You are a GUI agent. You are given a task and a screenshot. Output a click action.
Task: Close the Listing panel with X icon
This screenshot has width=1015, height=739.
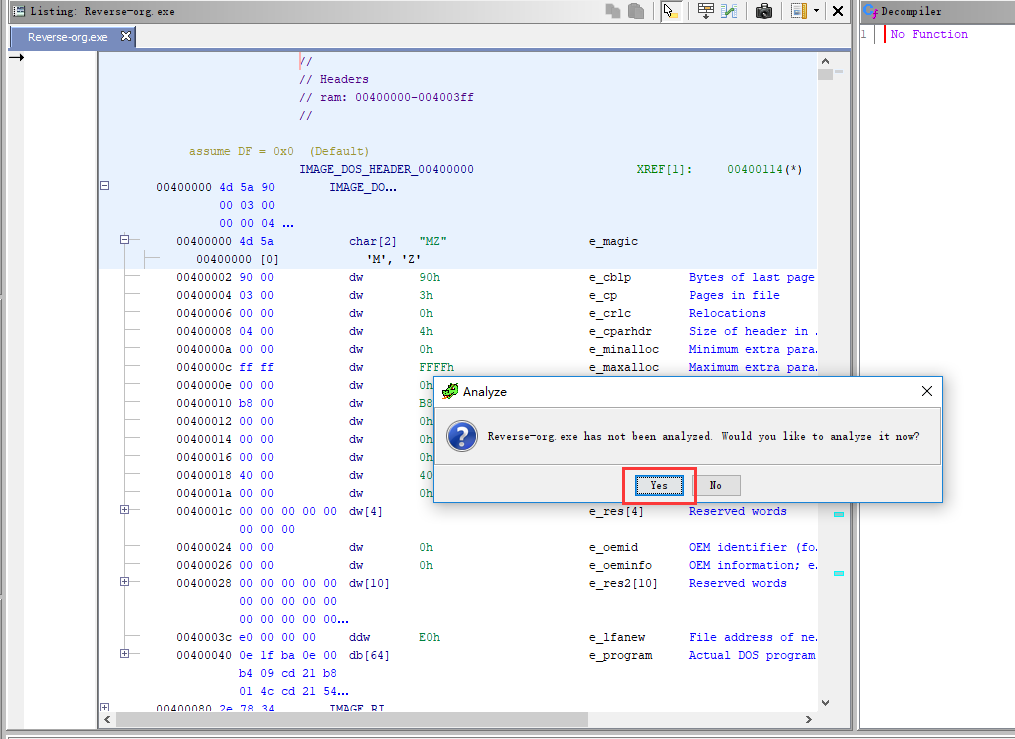pos(838,11)
